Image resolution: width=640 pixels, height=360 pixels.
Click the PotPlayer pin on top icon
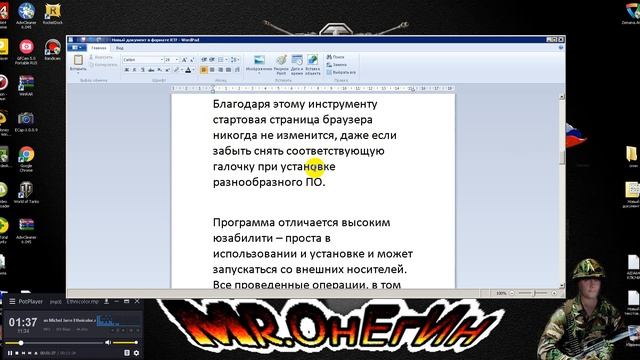point(106,301)
